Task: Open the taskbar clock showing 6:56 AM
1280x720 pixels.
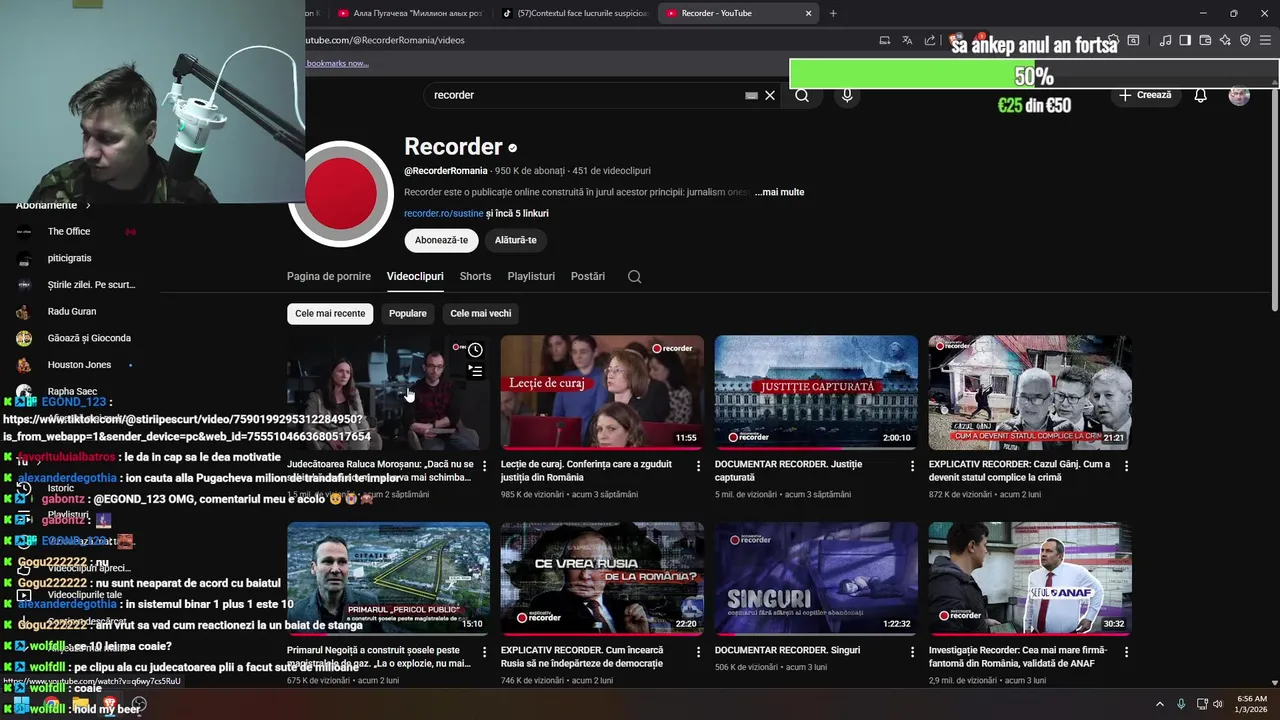Action: 1252,704
